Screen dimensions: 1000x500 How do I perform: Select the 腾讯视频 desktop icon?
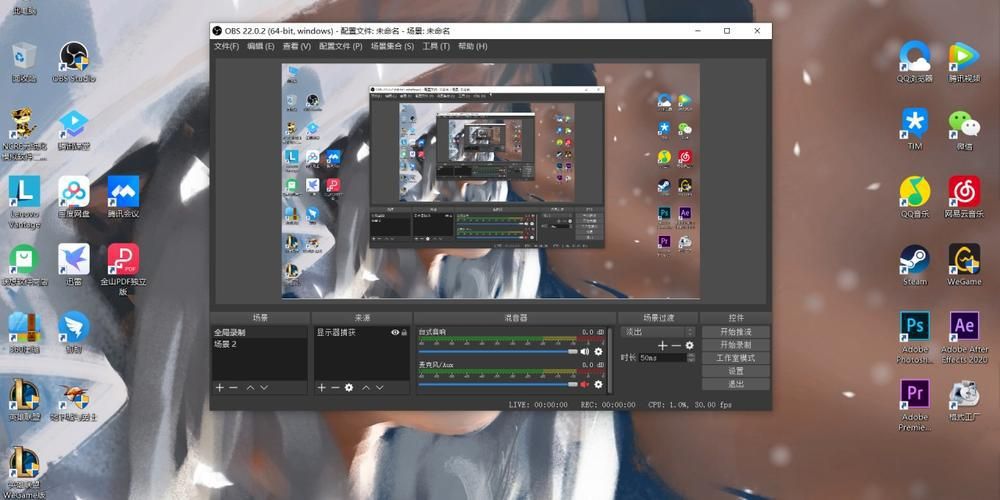(964, 62)
